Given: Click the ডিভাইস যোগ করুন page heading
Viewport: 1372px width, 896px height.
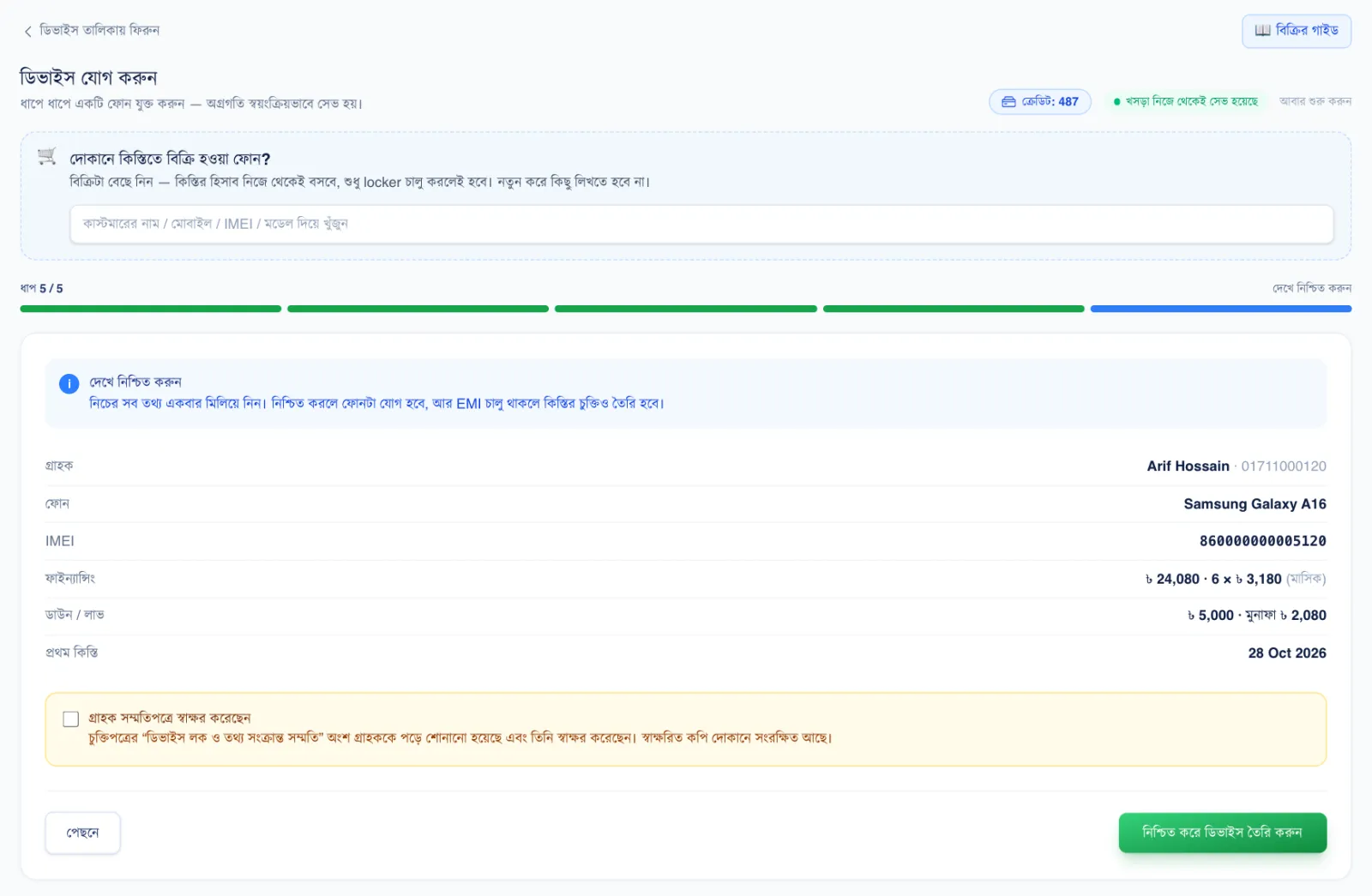Looking at the screenshot, I should click(88, 78).
